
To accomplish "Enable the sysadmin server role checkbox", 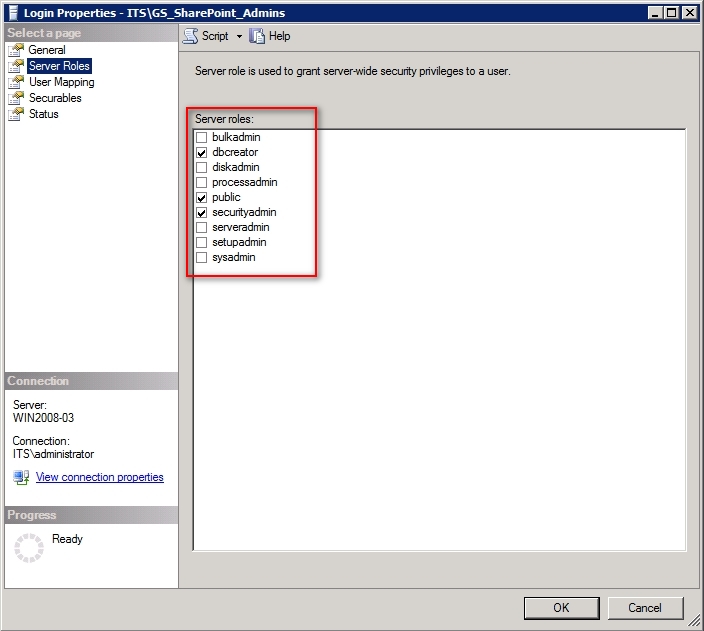I will [202, 257].
